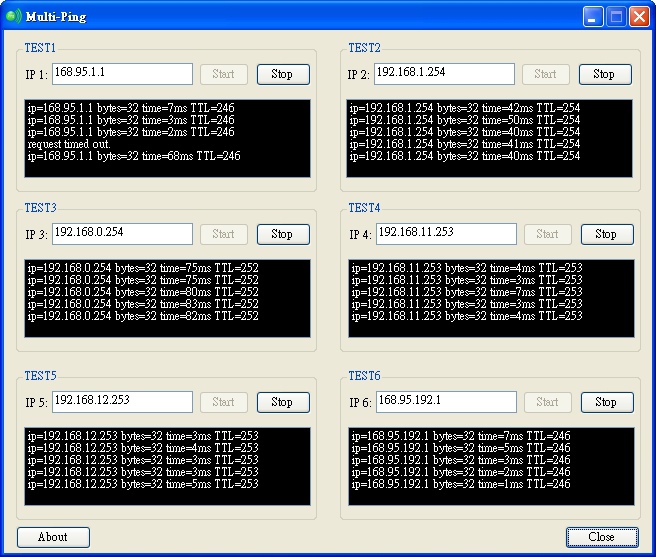The image size is (656, 557).
Task: Click the disabled Start button in TEST1
Action: coord(224,74)
